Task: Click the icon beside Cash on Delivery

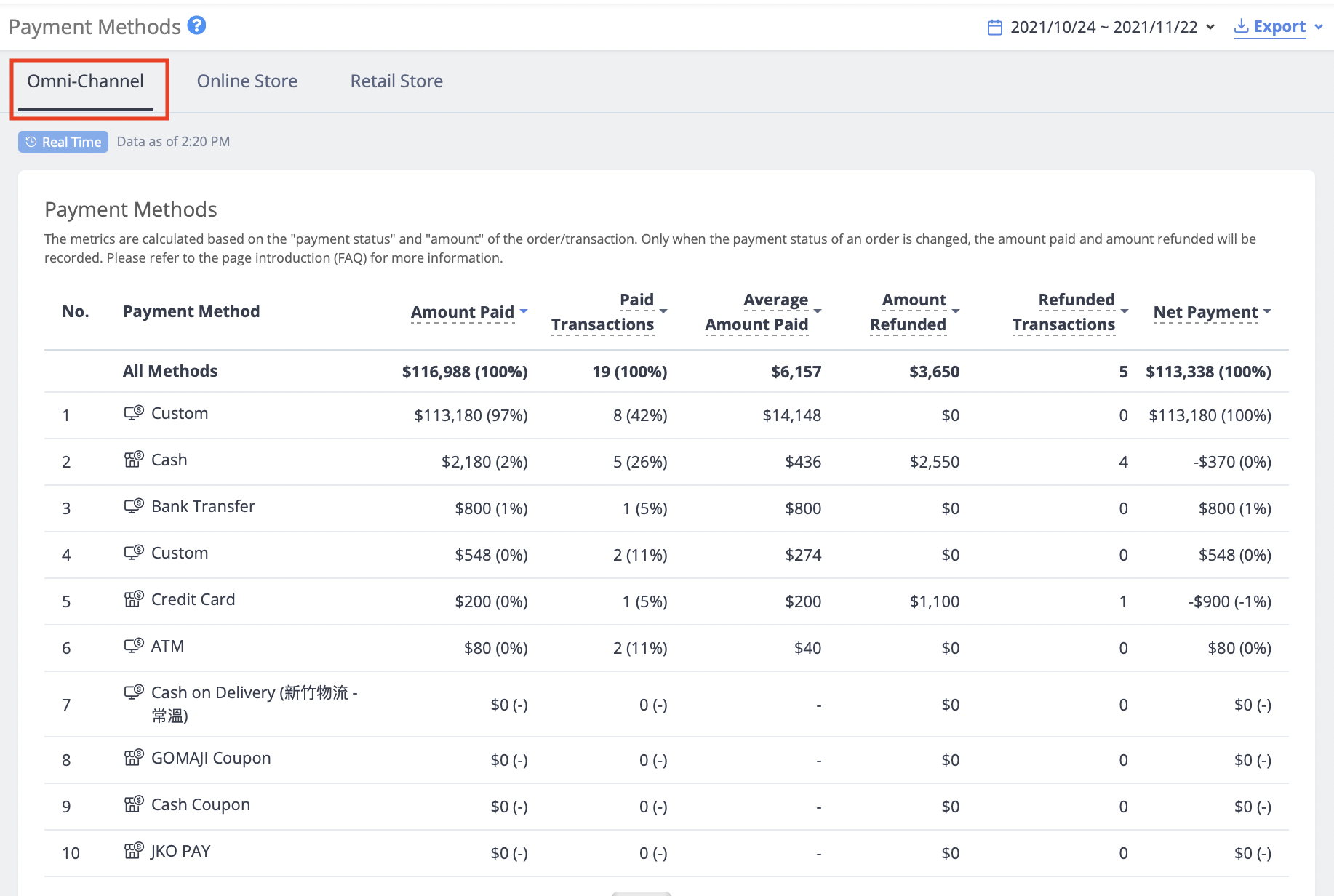Action: [134, 692]
